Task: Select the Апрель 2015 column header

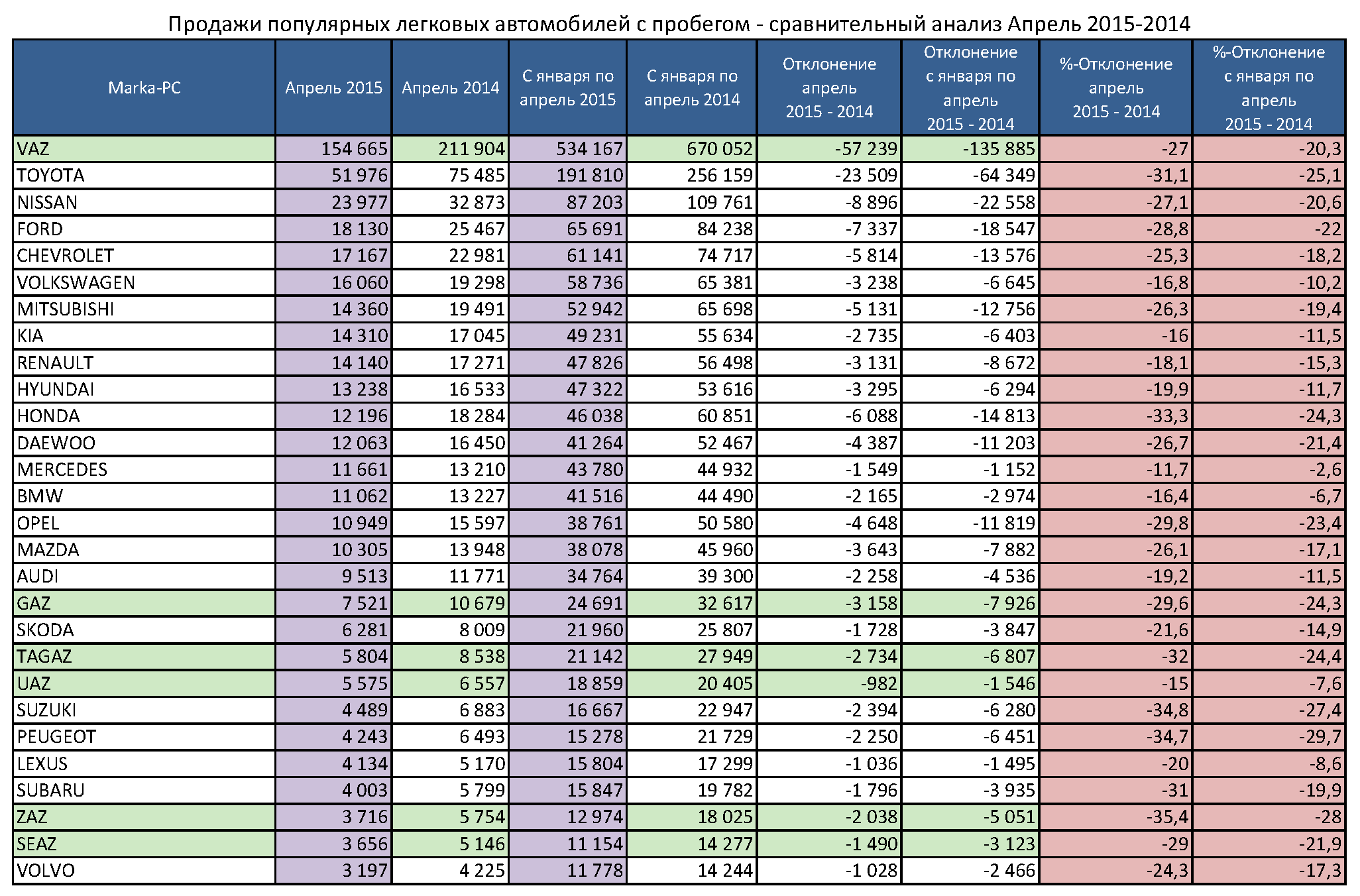Action: (333, 88)
